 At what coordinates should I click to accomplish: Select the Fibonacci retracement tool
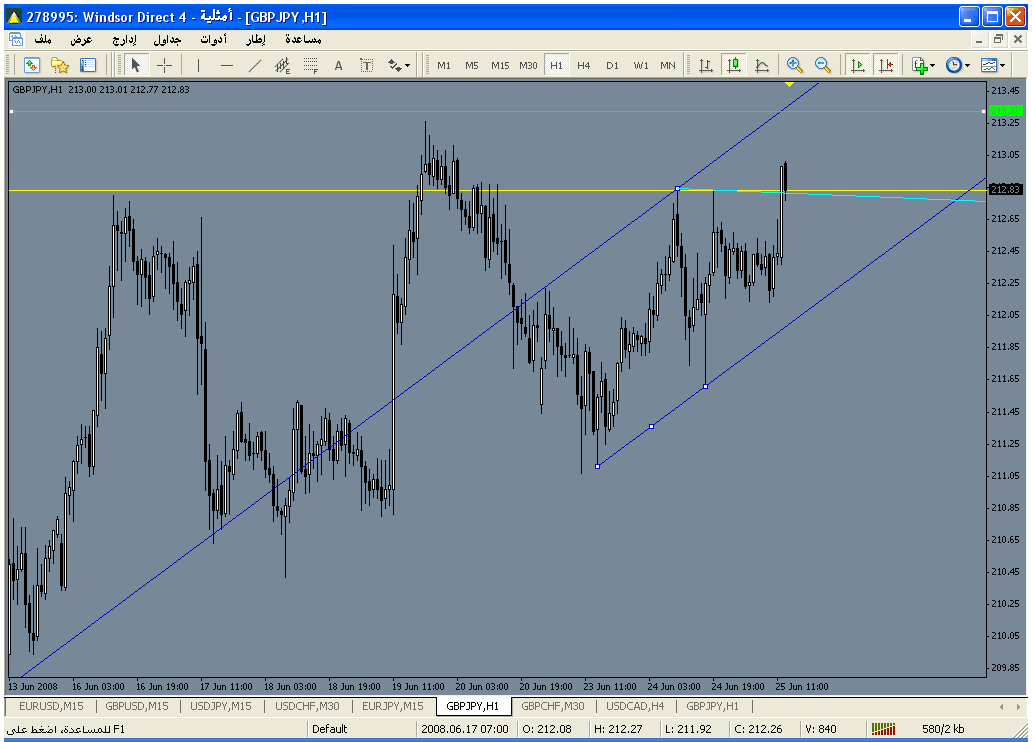point(310,65)
